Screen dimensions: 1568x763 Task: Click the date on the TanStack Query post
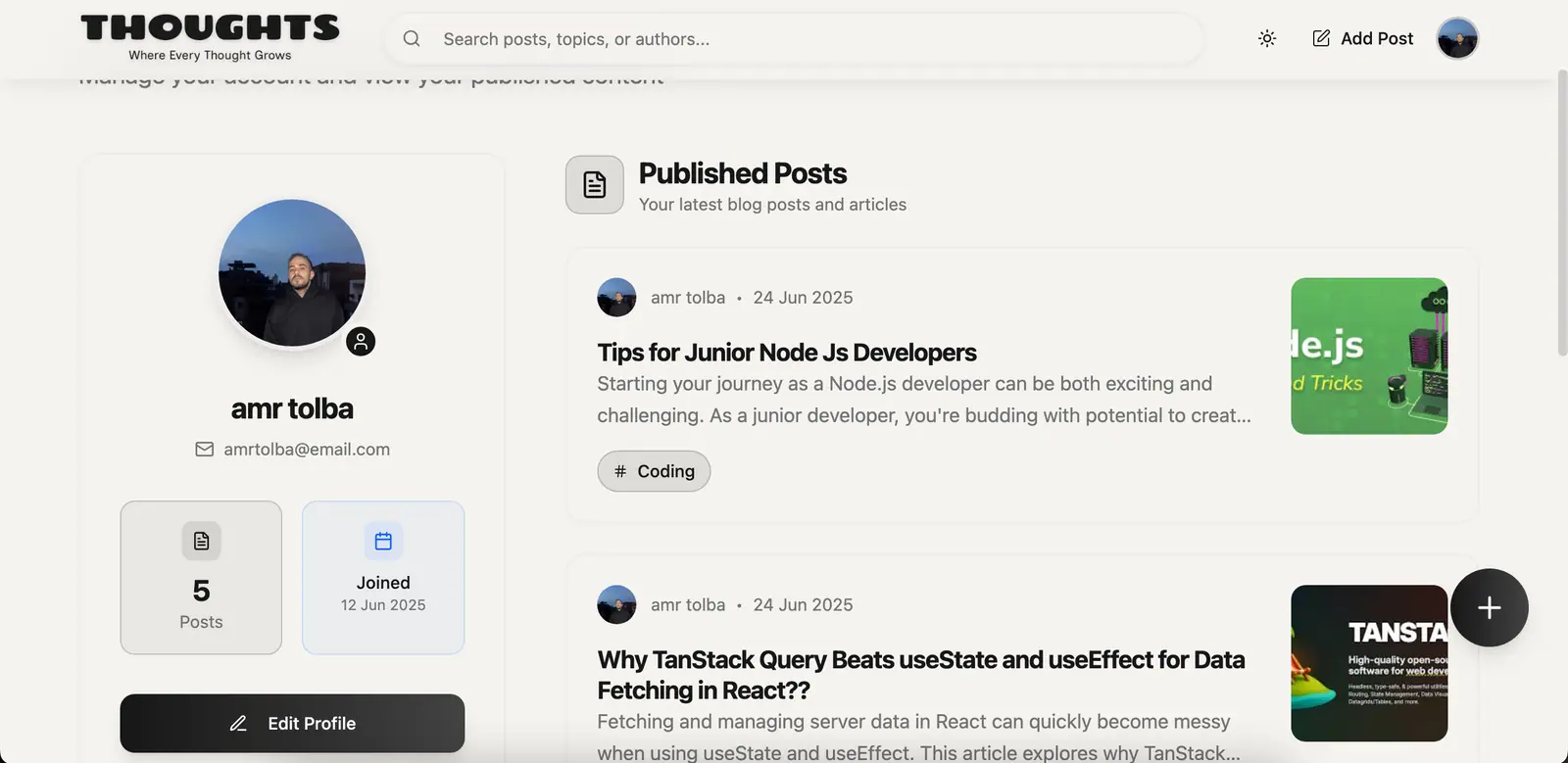(803, 605)
